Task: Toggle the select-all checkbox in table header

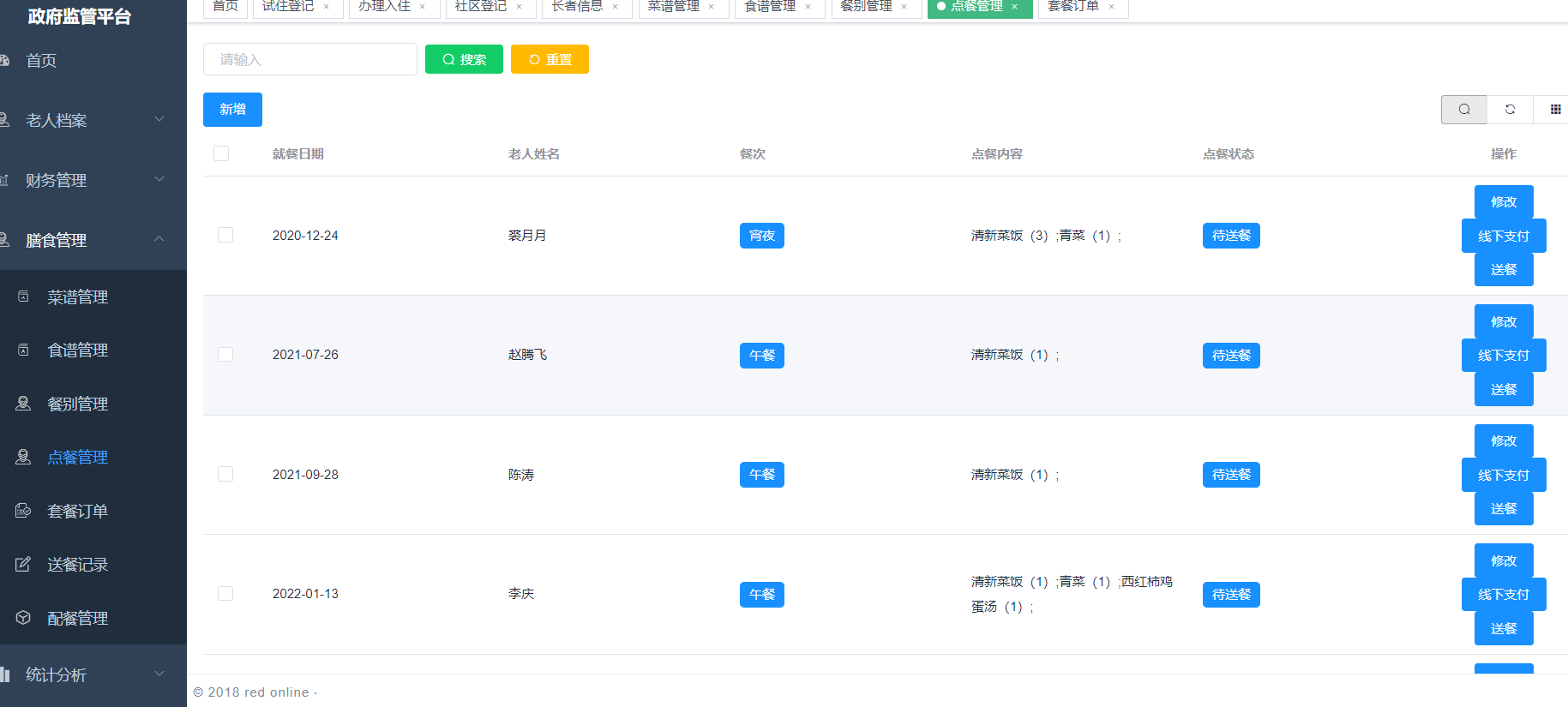Action: click(221, 153)
